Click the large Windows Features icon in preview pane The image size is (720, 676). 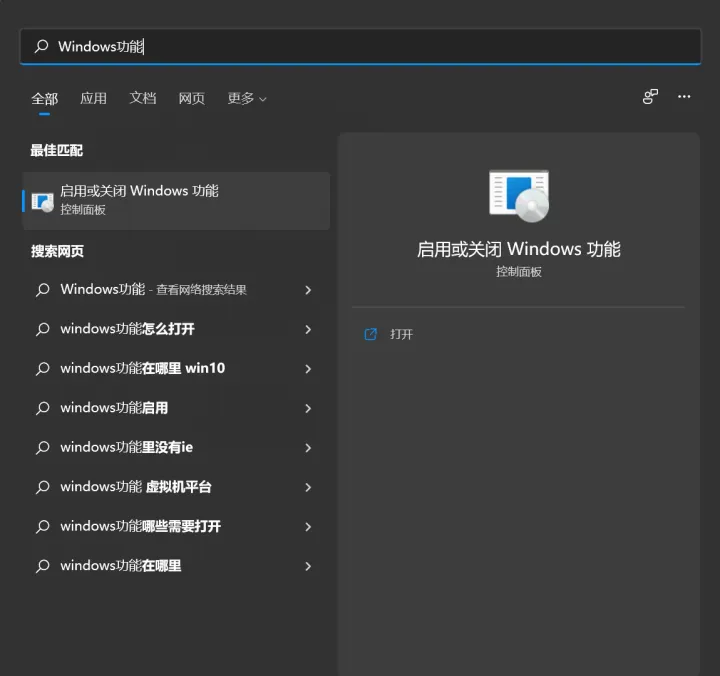click(519, 196)
